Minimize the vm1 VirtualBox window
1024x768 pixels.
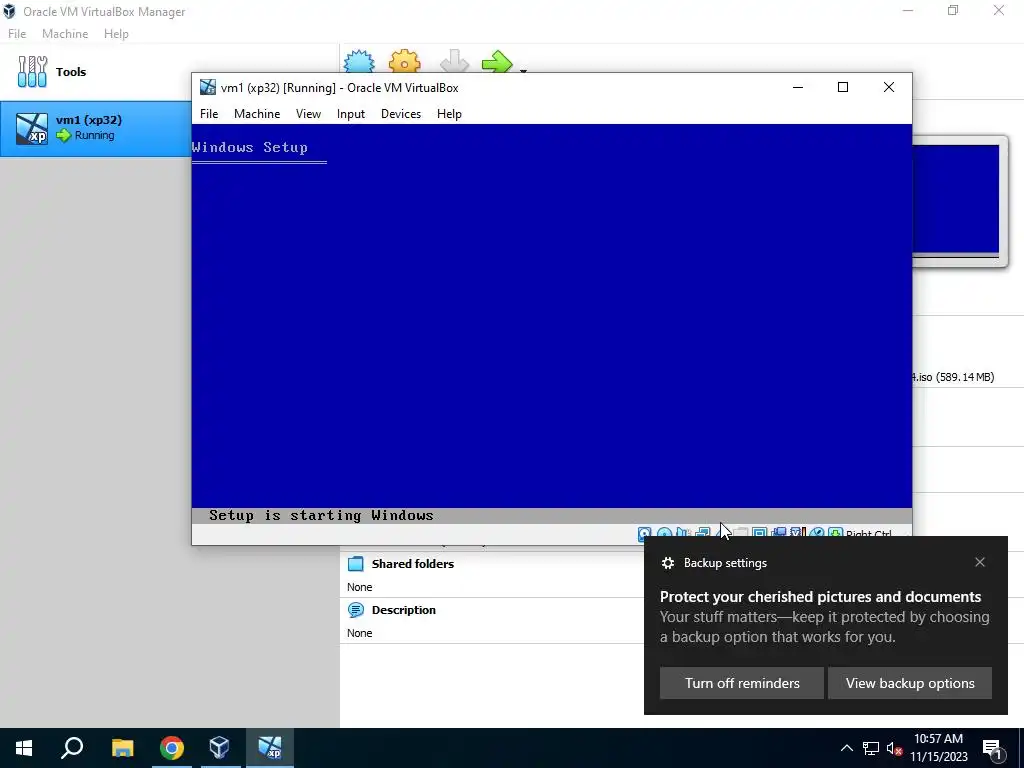coord(797,88)
